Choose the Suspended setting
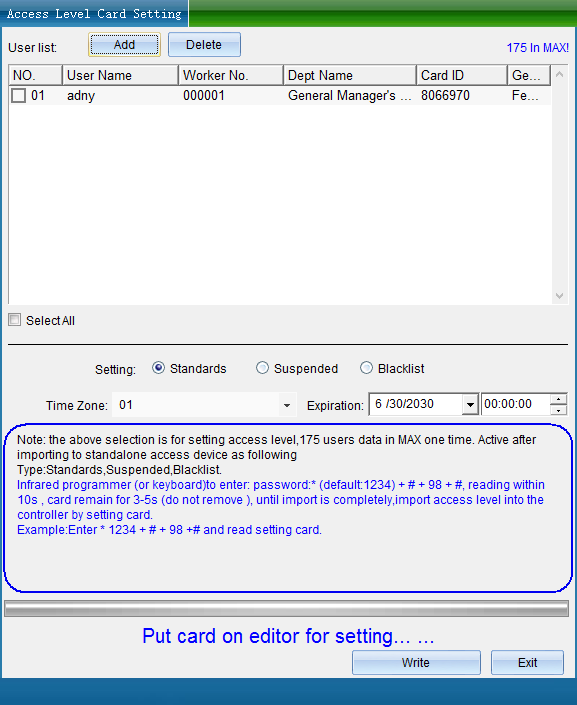The width and height of the screenshot is (577, 705). pos(262,368)
